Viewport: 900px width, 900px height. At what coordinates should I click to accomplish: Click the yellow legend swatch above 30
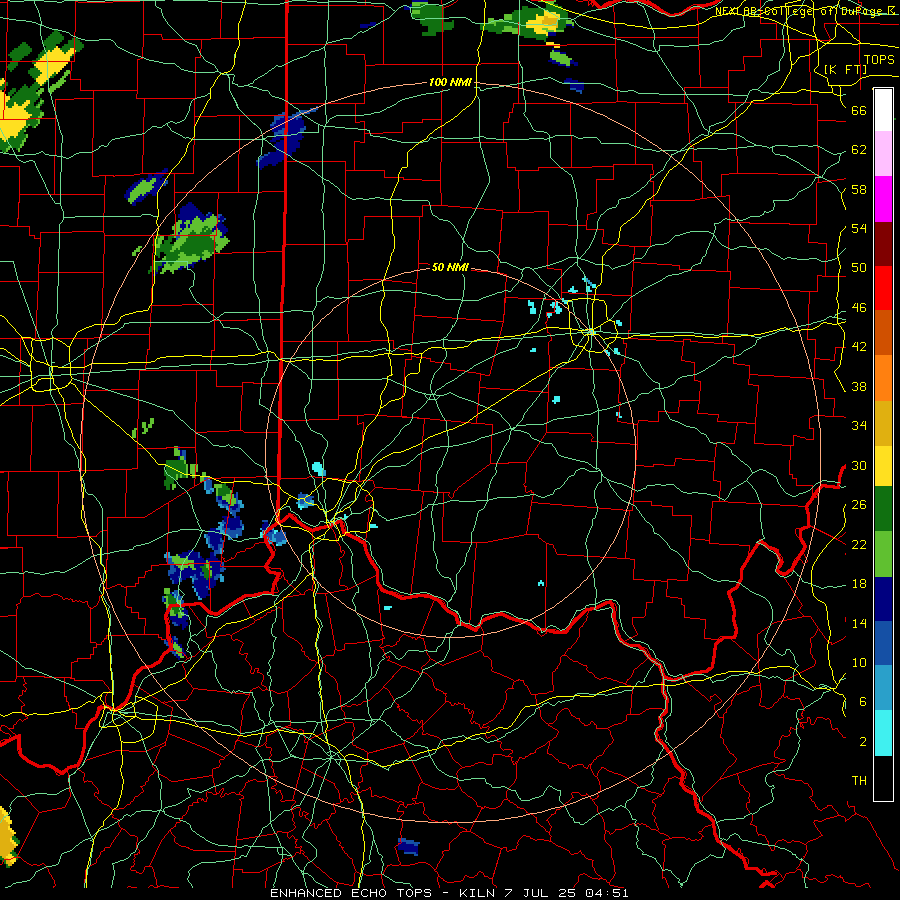point(883,466)
